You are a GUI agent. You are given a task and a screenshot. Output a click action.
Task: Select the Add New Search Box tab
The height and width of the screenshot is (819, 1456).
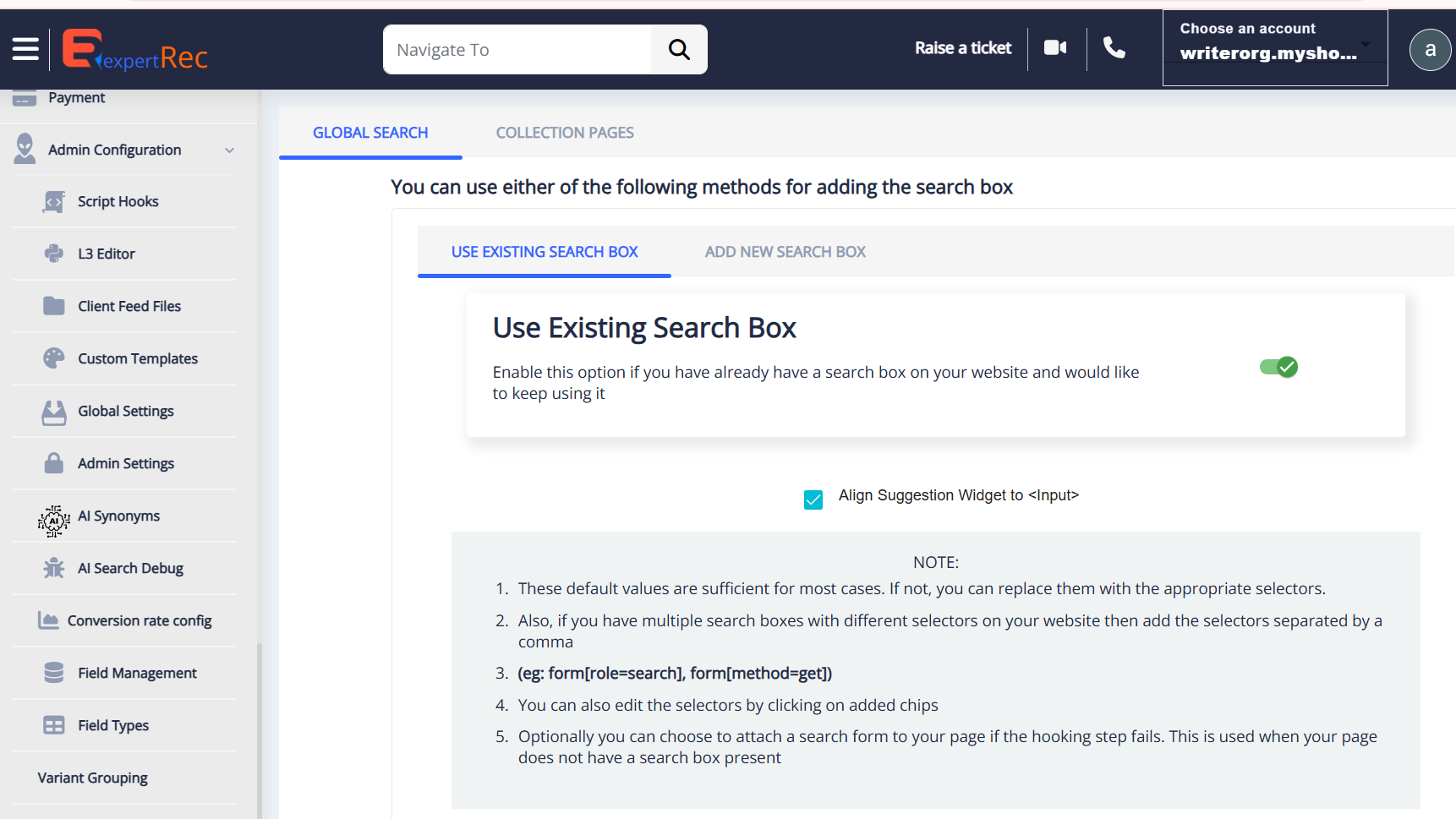pos(785,252)
